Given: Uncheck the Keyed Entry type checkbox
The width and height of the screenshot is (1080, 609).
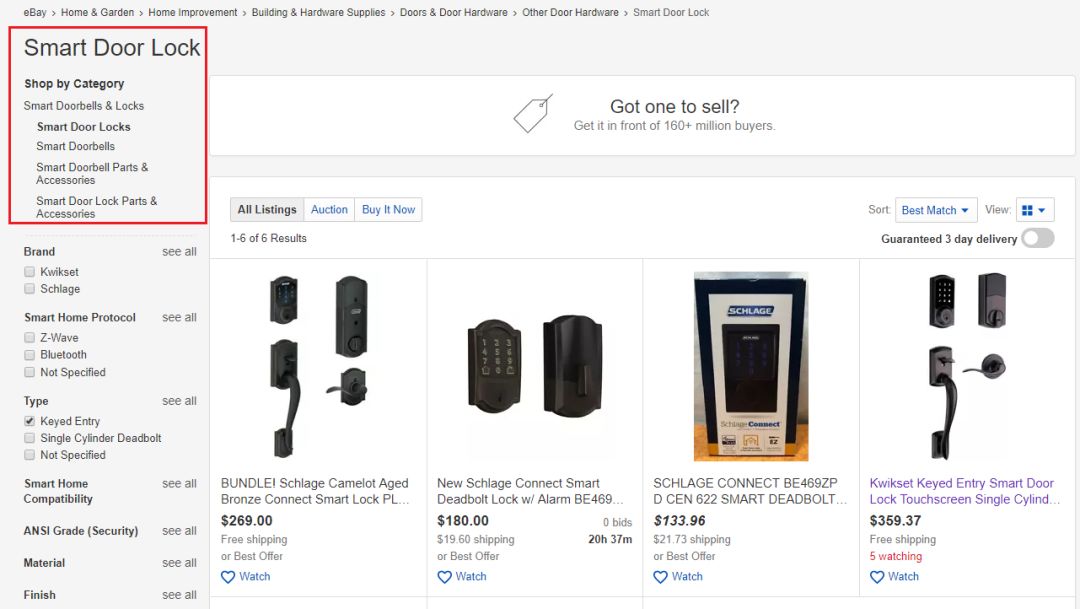Looking at the screenshot, I should (x=30, y=421).
